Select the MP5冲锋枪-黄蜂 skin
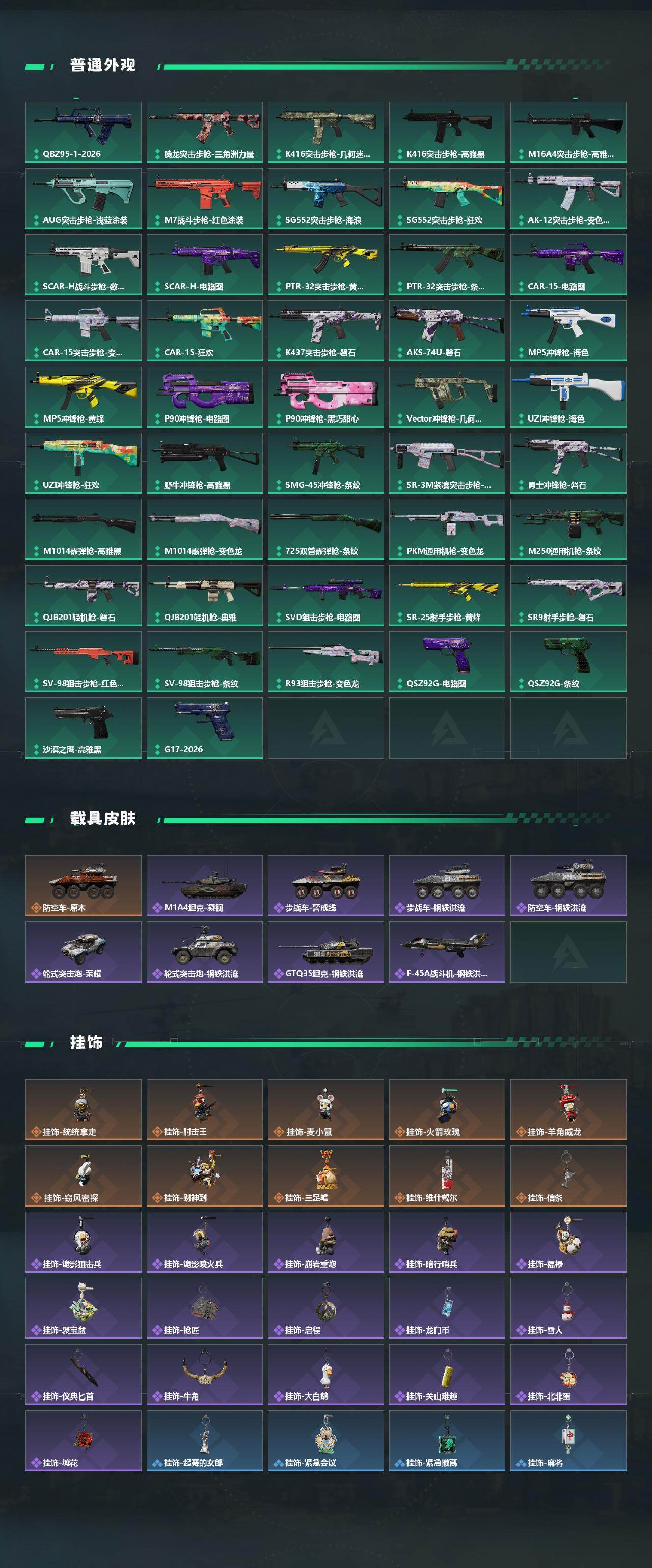652x1568 pixels. pos(84,397)
